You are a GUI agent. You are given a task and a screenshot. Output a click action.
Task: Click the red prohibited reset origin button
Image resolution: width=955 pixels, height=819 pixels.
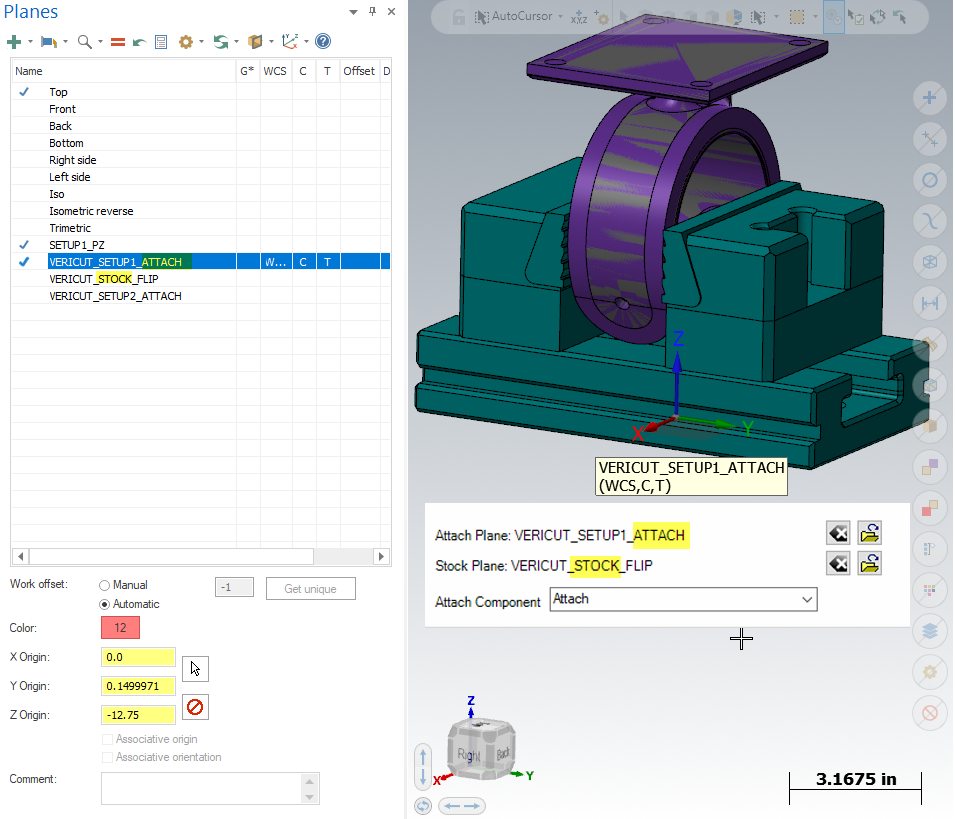pyautogui.click(x=196, y=707)
